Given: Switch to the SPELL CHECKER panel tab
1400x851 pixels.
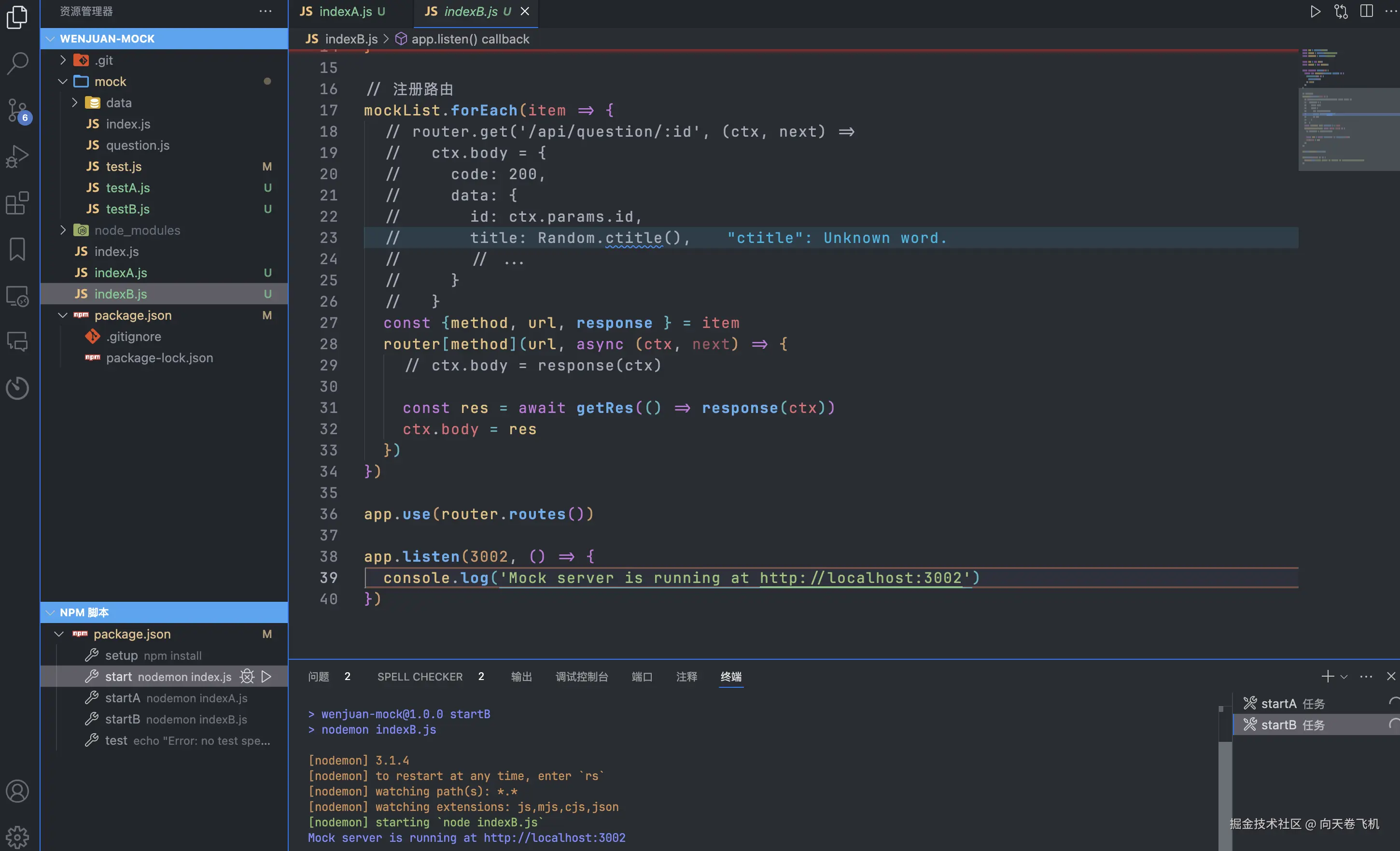Looking at the screenshot, I should tap(420, 677).
